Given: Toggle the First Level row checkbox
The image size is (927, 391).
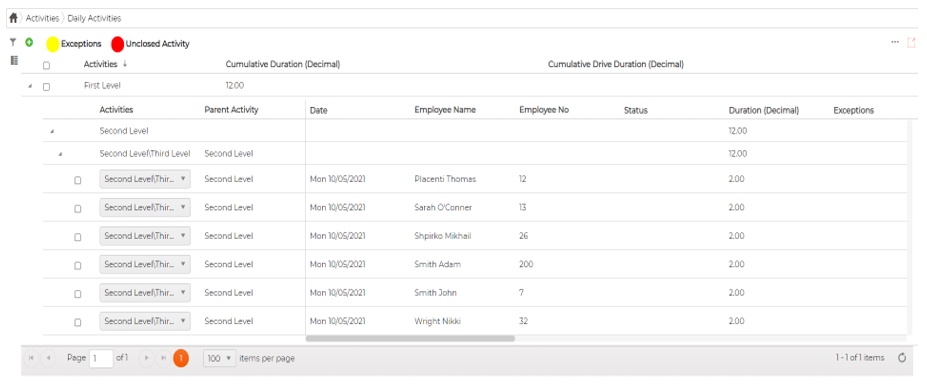Looking at the screenshot, I should tap(47, 87).
